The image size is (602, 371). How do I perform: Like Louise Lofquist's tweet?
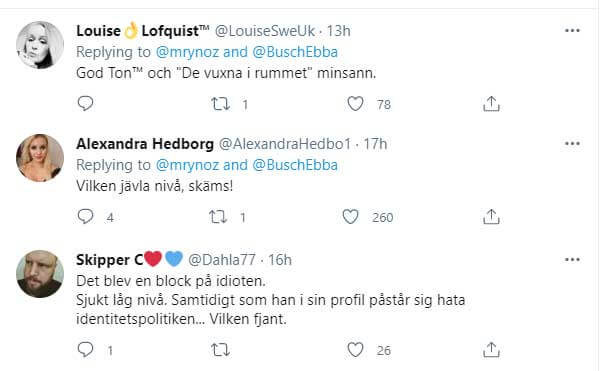click(355, 104)
